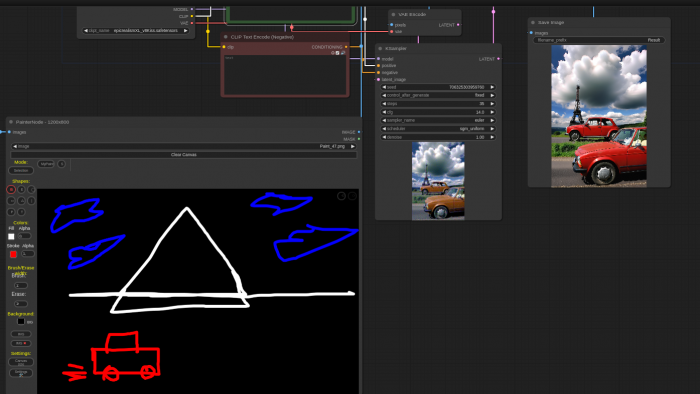This screenshot has height=394, width=700.
Task: Open the red Stroke color swatch
Action: (13, 254)
